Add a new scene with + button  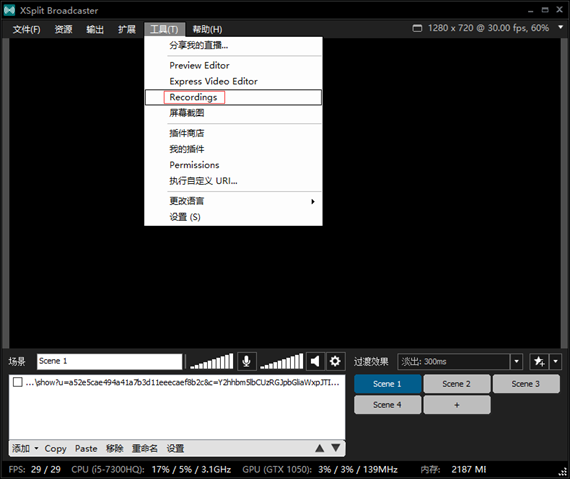(x=457, y=405)
